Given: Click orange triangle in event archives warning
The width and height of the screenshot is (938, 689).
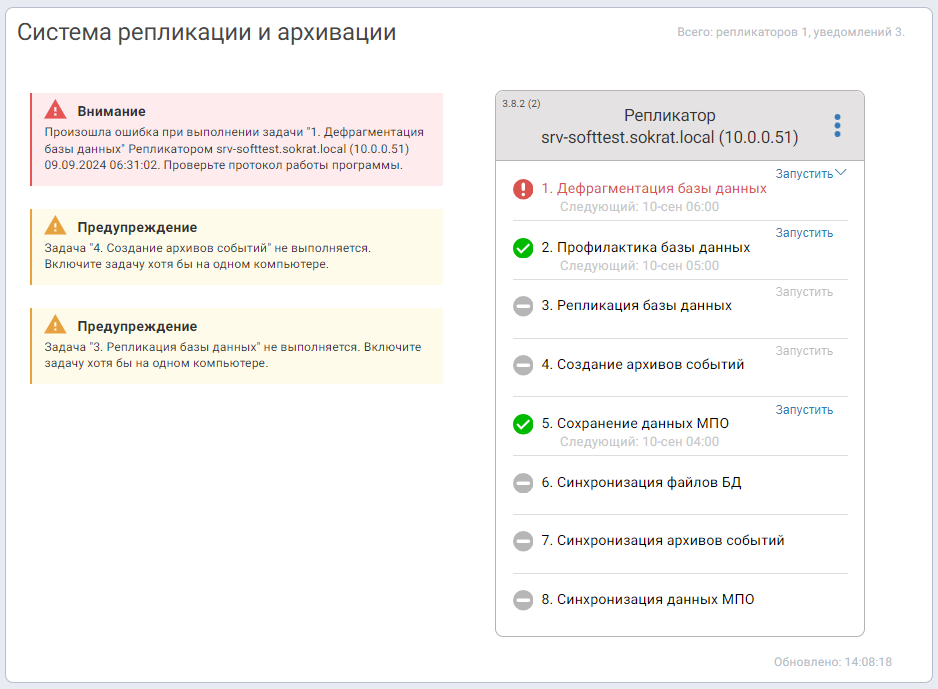Looking at the screenshot, I should (x=56, y=226).
